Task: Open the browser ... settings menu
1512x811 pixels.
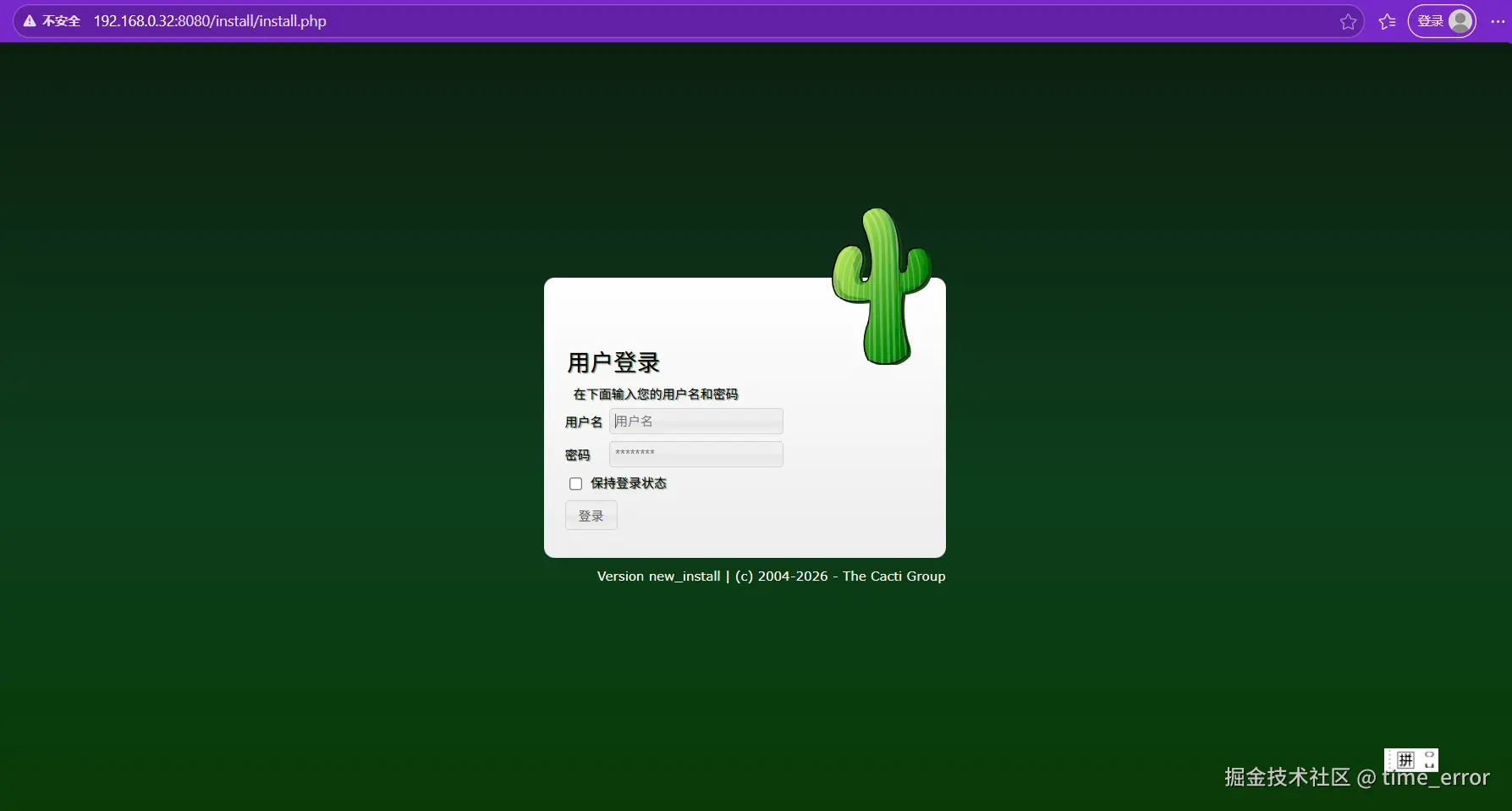Action: point(1497,21)
